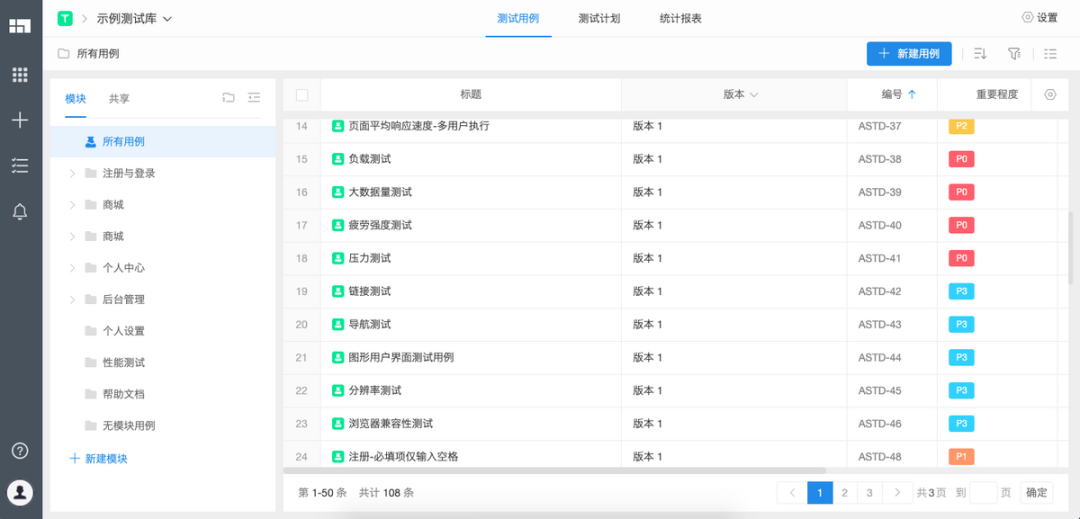Click the 新建模块 link
Image resolution: width=1080 pixels, height=519 pixels.
coord(98,458)
